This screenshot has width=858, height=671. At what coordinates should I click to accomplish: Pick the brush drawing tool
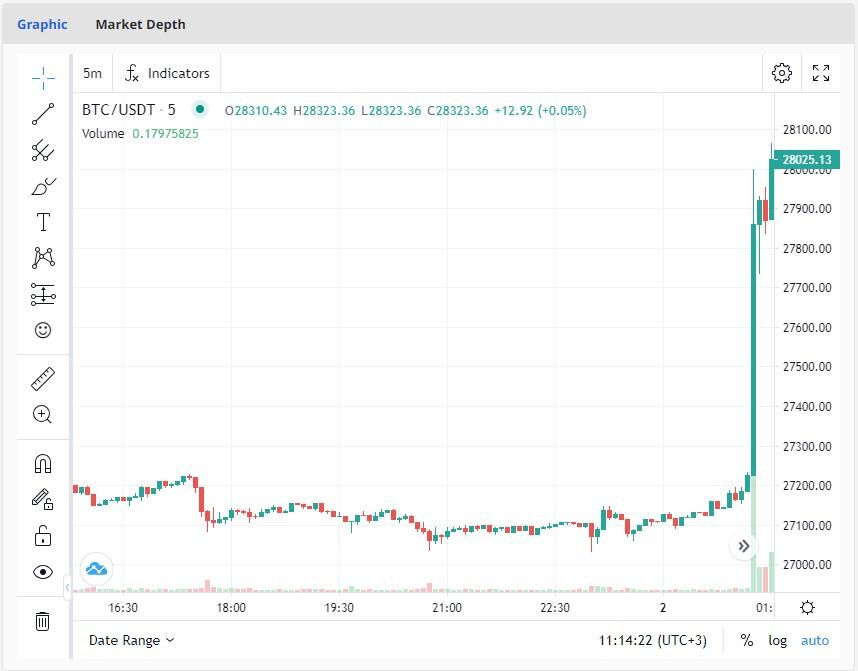coord(43,186)
